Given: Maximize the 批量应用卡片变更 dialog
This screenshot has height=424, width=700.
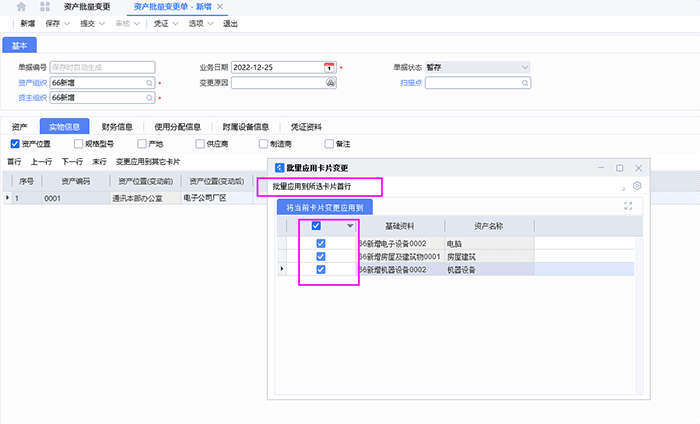Looking at the screenshot, I should 620,168.
